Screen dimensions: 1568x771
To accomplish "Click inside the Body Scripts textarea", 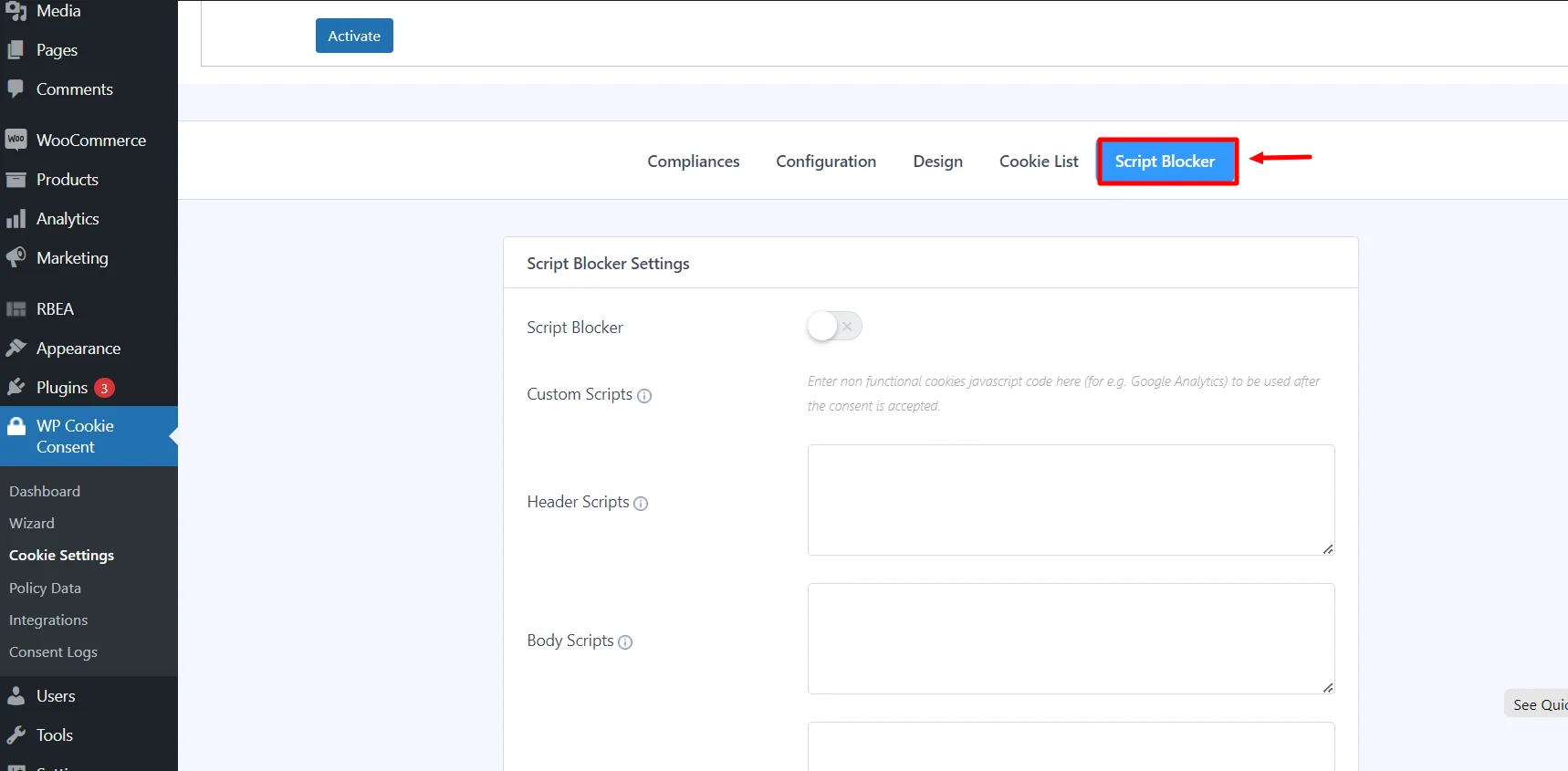I will 1071,639.
